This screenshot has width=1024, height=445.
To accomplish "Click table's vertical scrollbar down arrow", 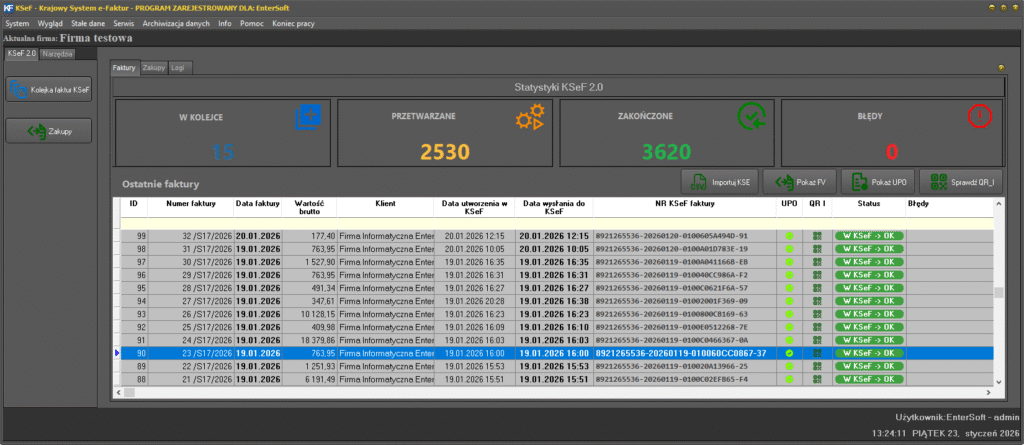I will click(998, 380).
